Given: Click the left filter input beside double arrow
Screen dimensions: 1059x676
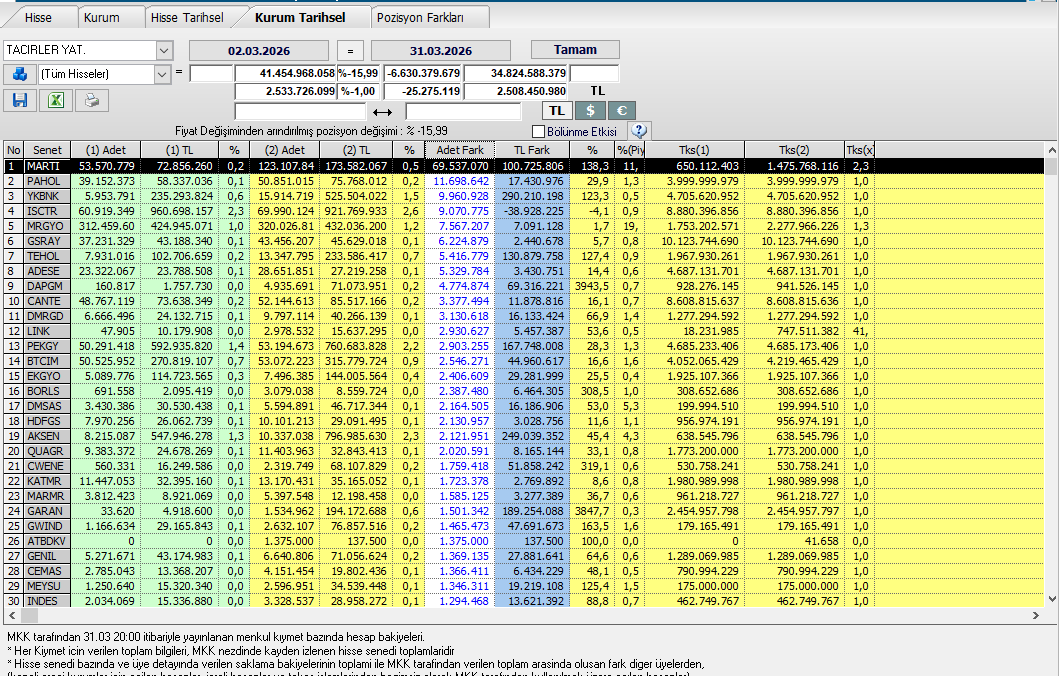Looking at the screenshot, I should [300, 112].
